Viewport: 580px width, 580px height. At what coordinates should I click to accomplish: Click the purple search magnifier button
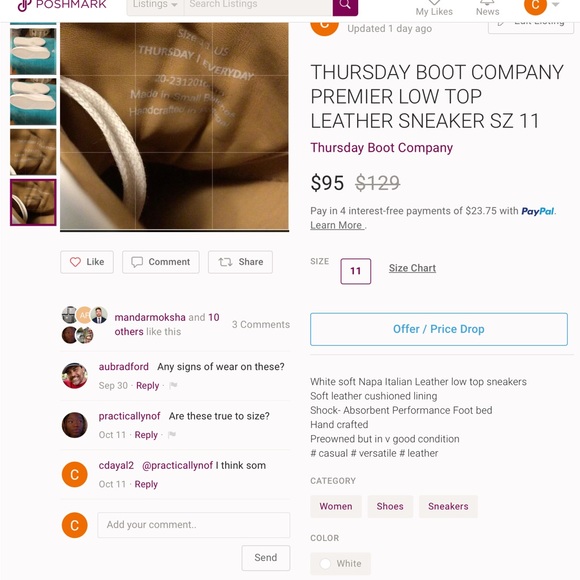pos(345,6)
